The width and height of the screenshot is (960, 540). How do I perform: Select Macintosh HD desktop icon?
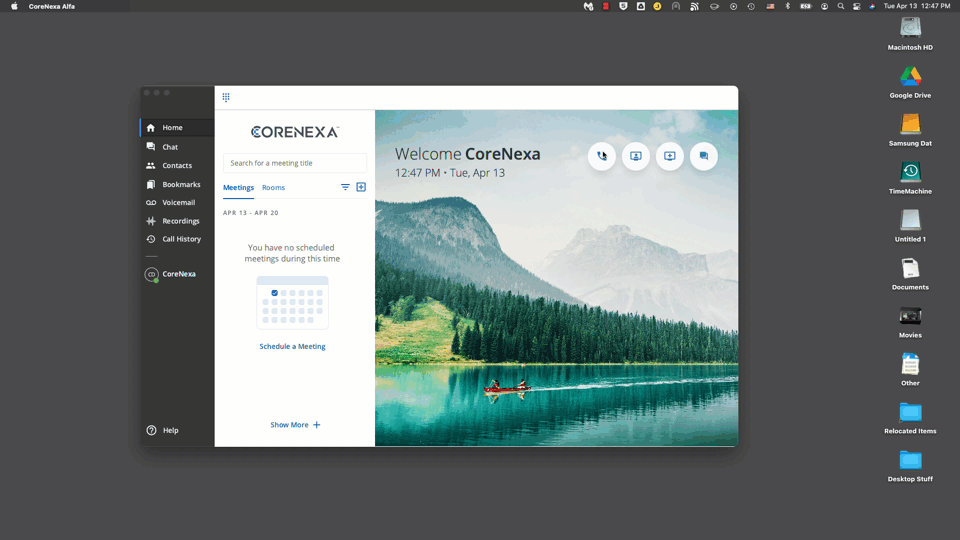(x=910, y=34)
